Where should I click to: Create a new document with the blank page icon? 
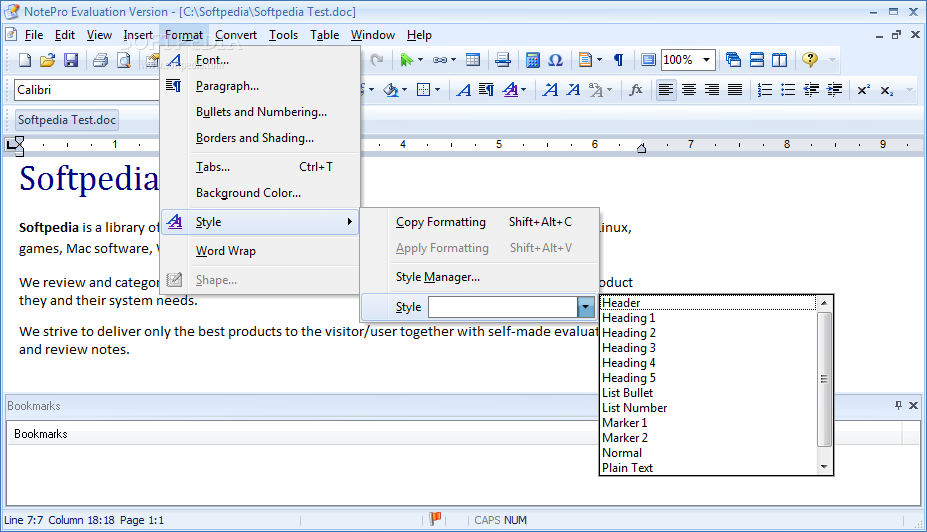click(25, 60)
